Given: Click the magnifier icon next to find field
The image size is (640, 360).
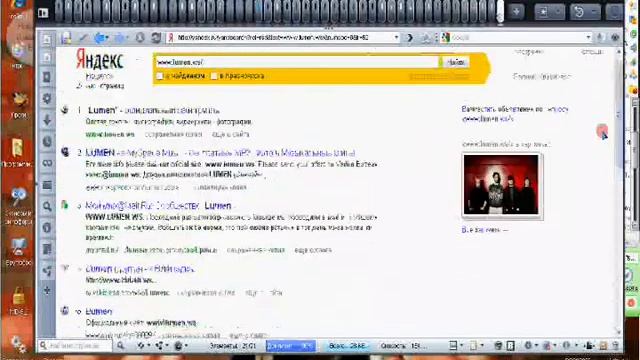Looking at the screenshot, I should tap(120, 346).
